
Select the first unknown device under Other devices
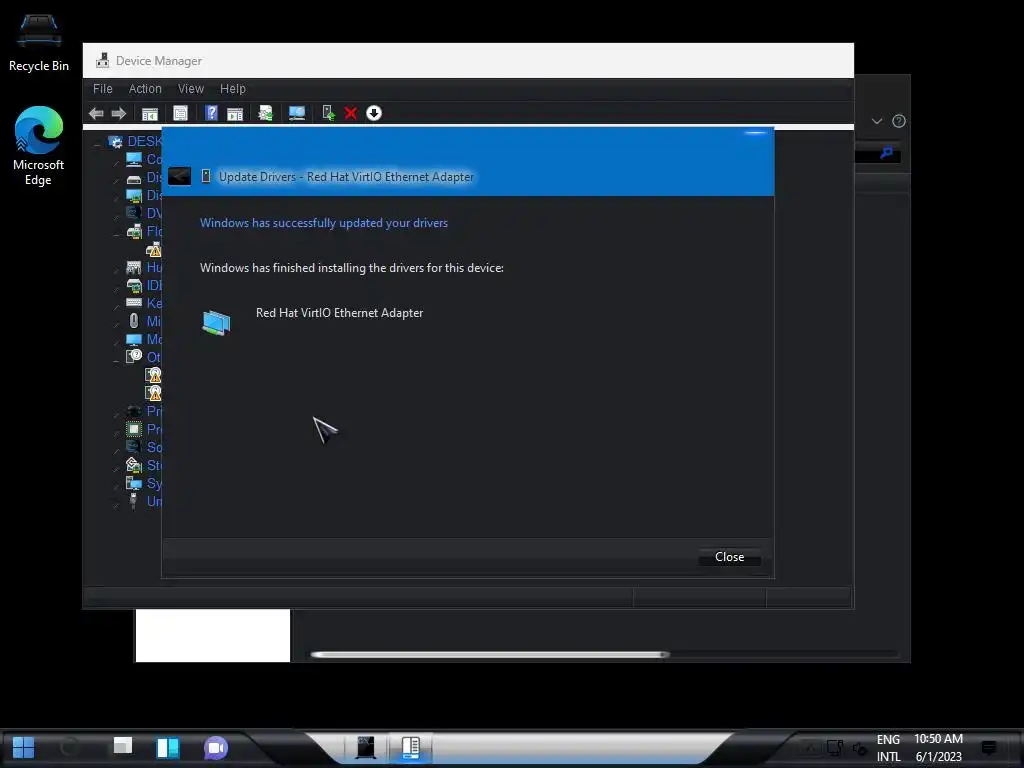coord(153,375)
